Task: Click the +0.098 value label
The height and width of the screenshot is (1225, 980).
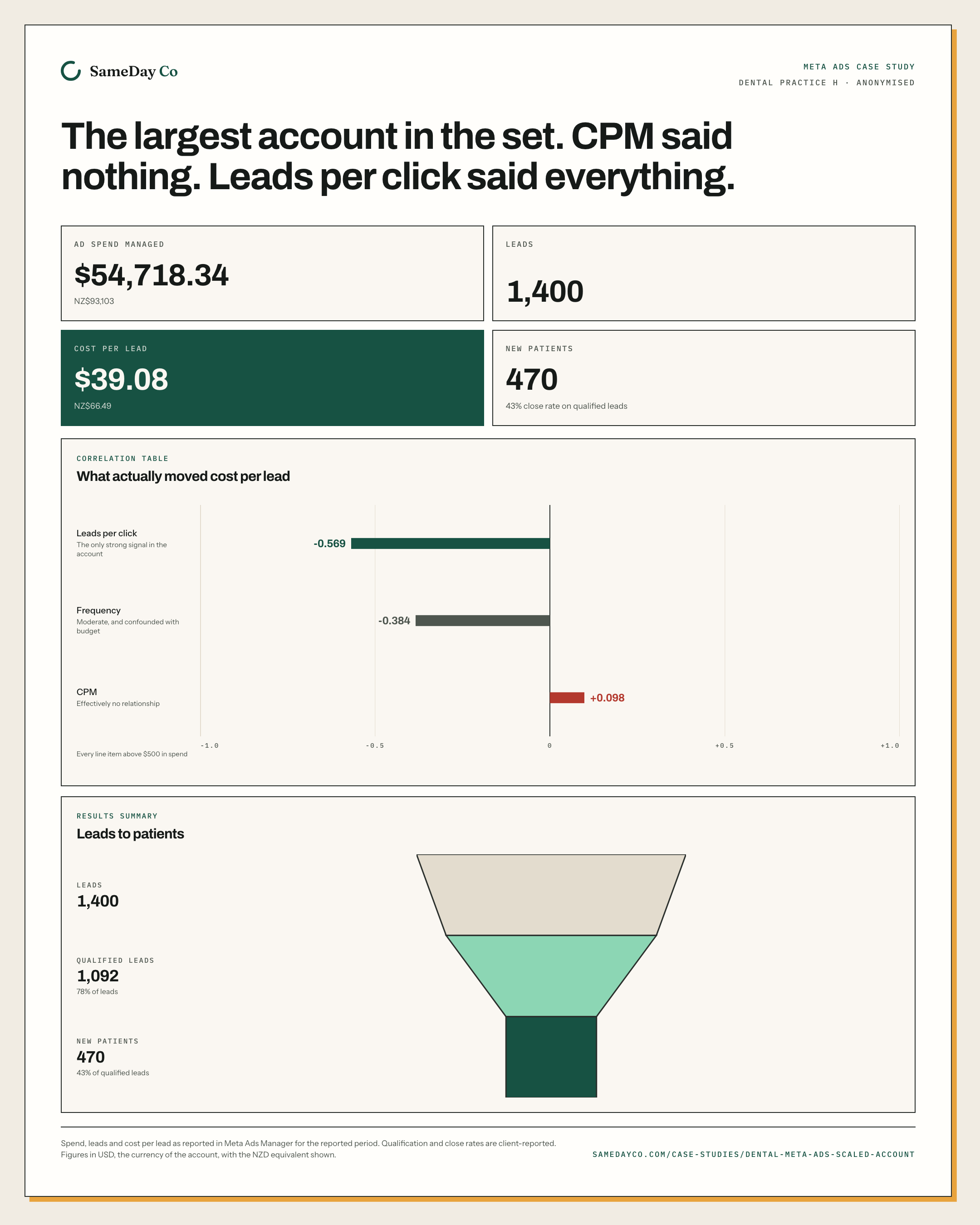Action: click(x=608, y=698)
